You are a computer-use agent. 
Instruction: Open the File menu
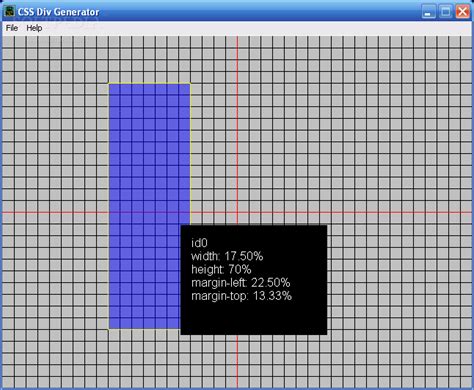[x=12, y=28]
